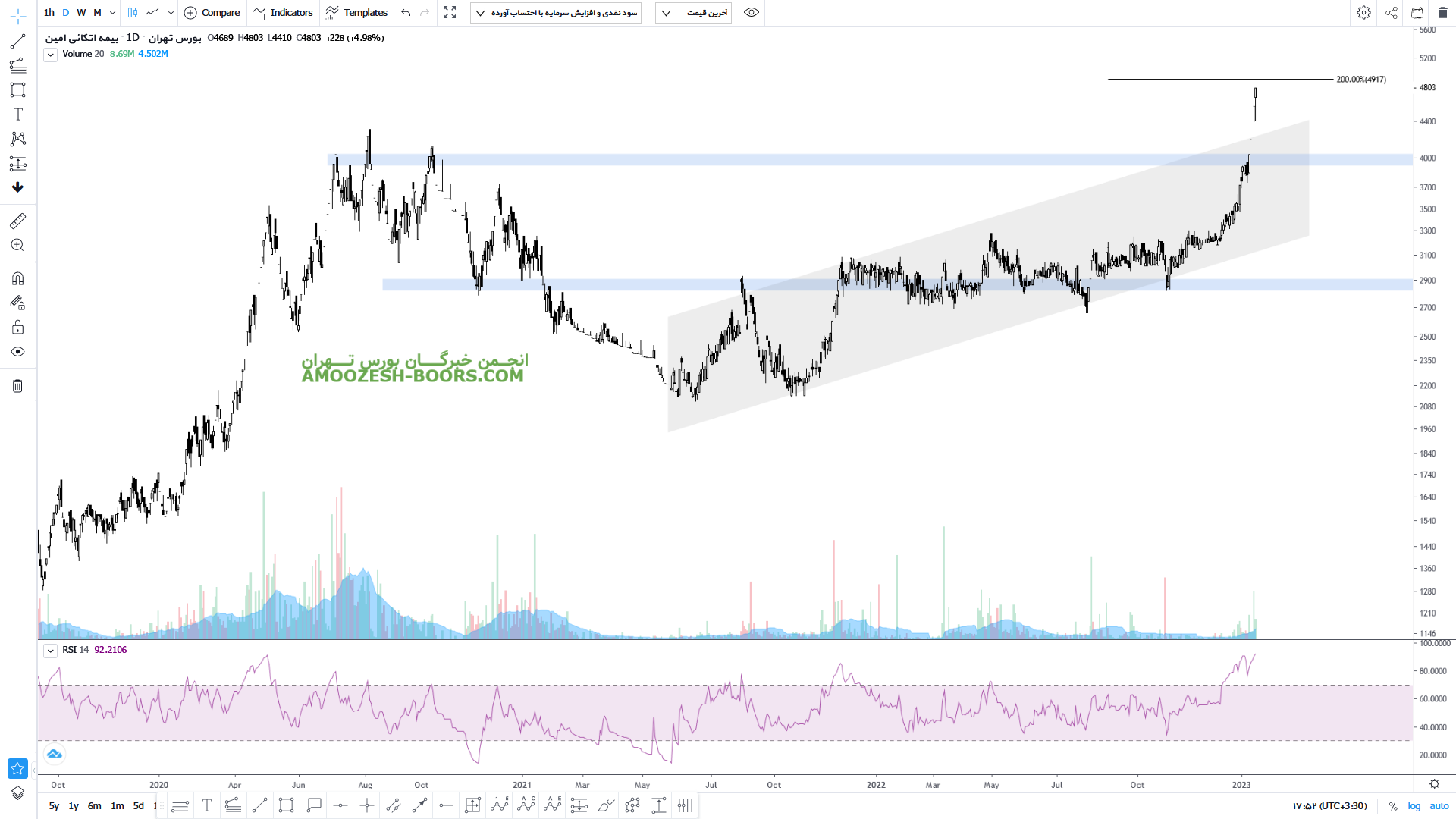Viewport: 1456px width, 819px height.
Task: Toggle auto scale mode
Action: (1439, 806)
